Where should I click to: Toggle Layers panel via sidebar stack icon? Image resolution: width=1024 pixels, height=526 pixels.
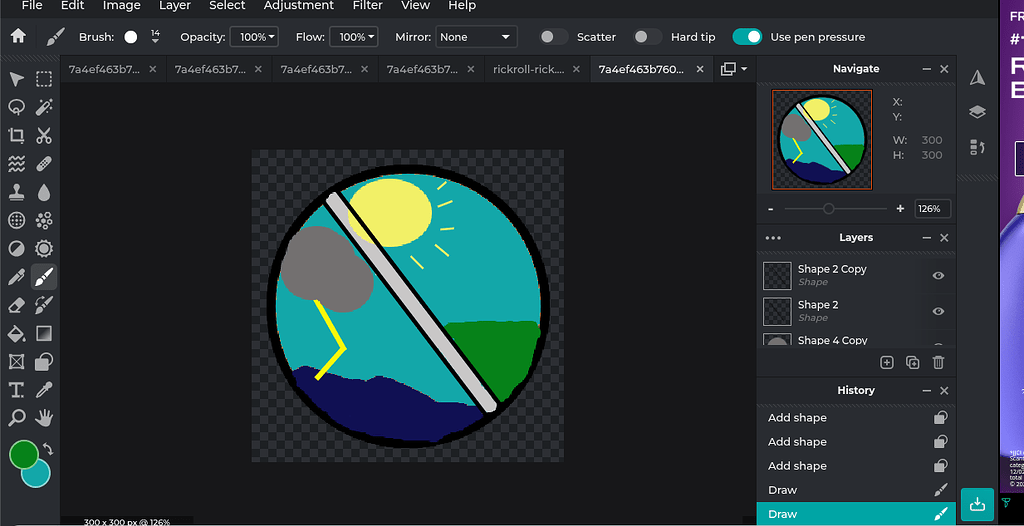(x=977, y=112)
